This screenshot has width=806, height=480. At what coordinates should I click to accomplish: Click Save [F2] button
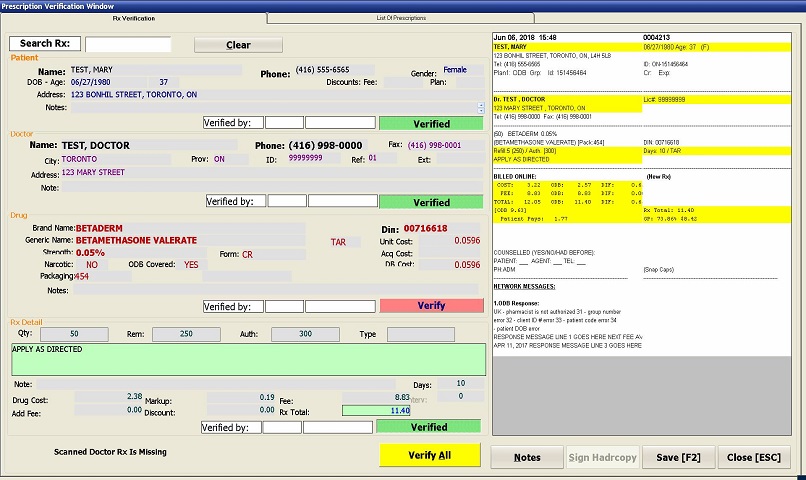click(x=678, y=457)
